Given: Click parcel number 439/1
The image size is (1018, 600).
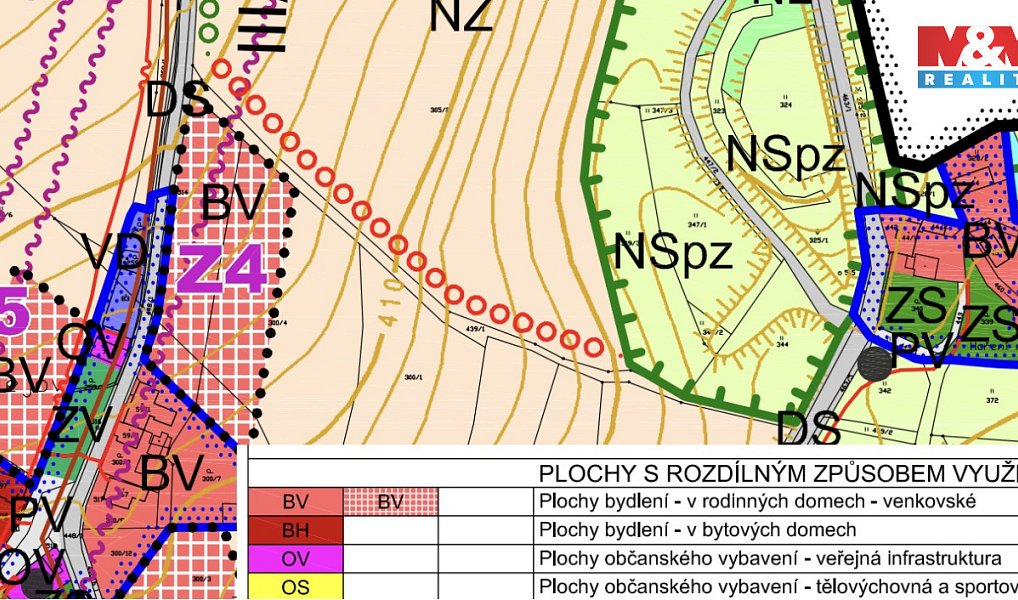Looking at the screenshot, I should coord(476,329).
